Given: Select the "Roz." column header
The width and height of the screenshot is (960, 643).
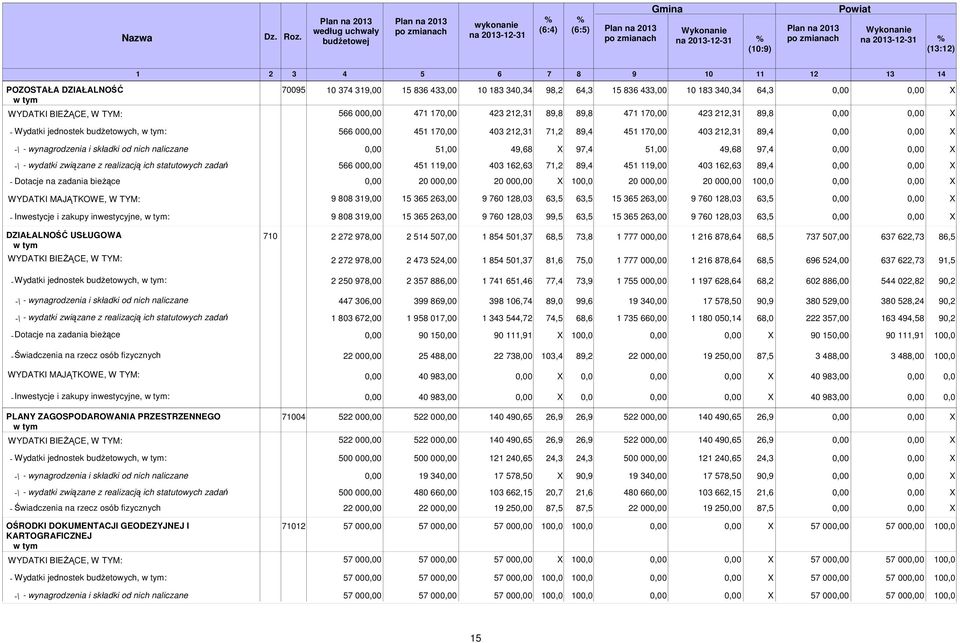Looking at the screenshot, I should pyautogui.click(x=293, y=37).
